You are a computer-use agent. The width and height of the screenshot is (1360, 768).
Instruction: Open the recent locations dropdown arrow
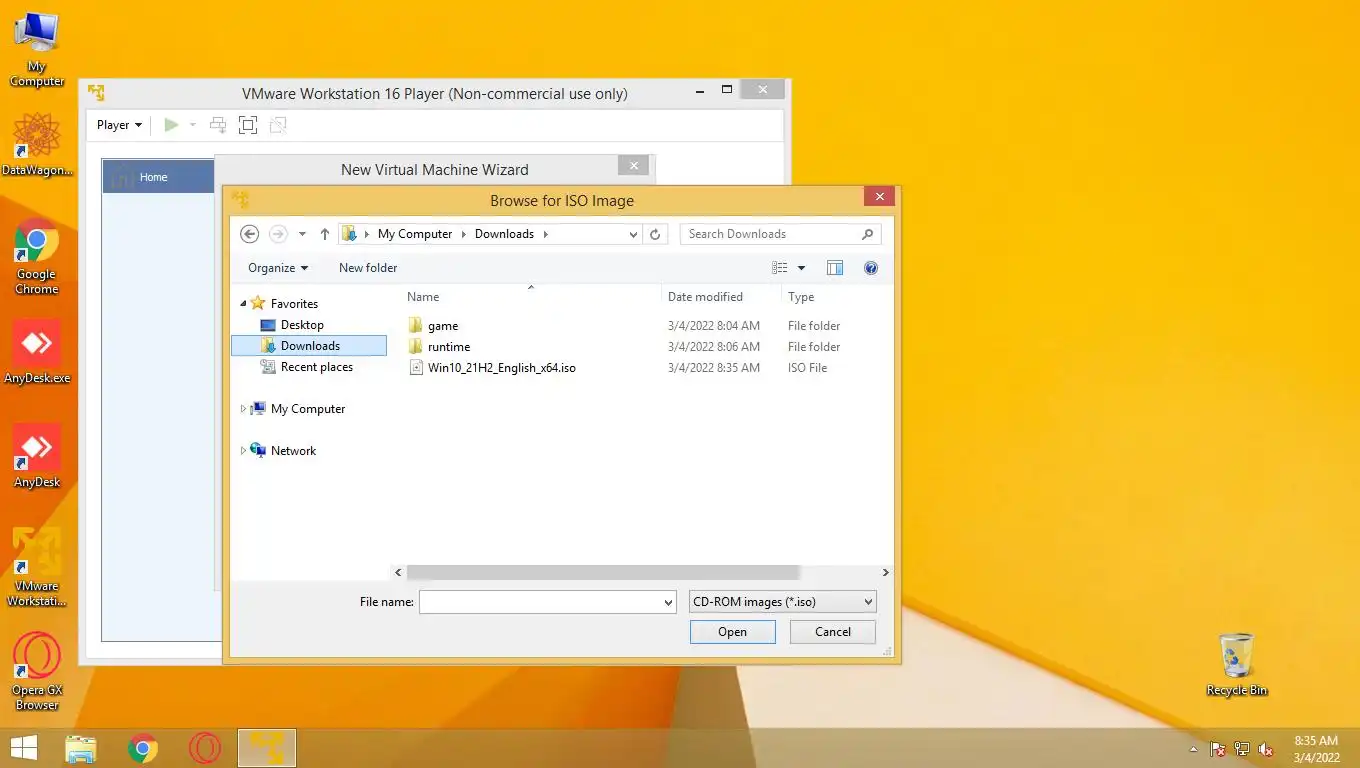click(x=303, y=234)
